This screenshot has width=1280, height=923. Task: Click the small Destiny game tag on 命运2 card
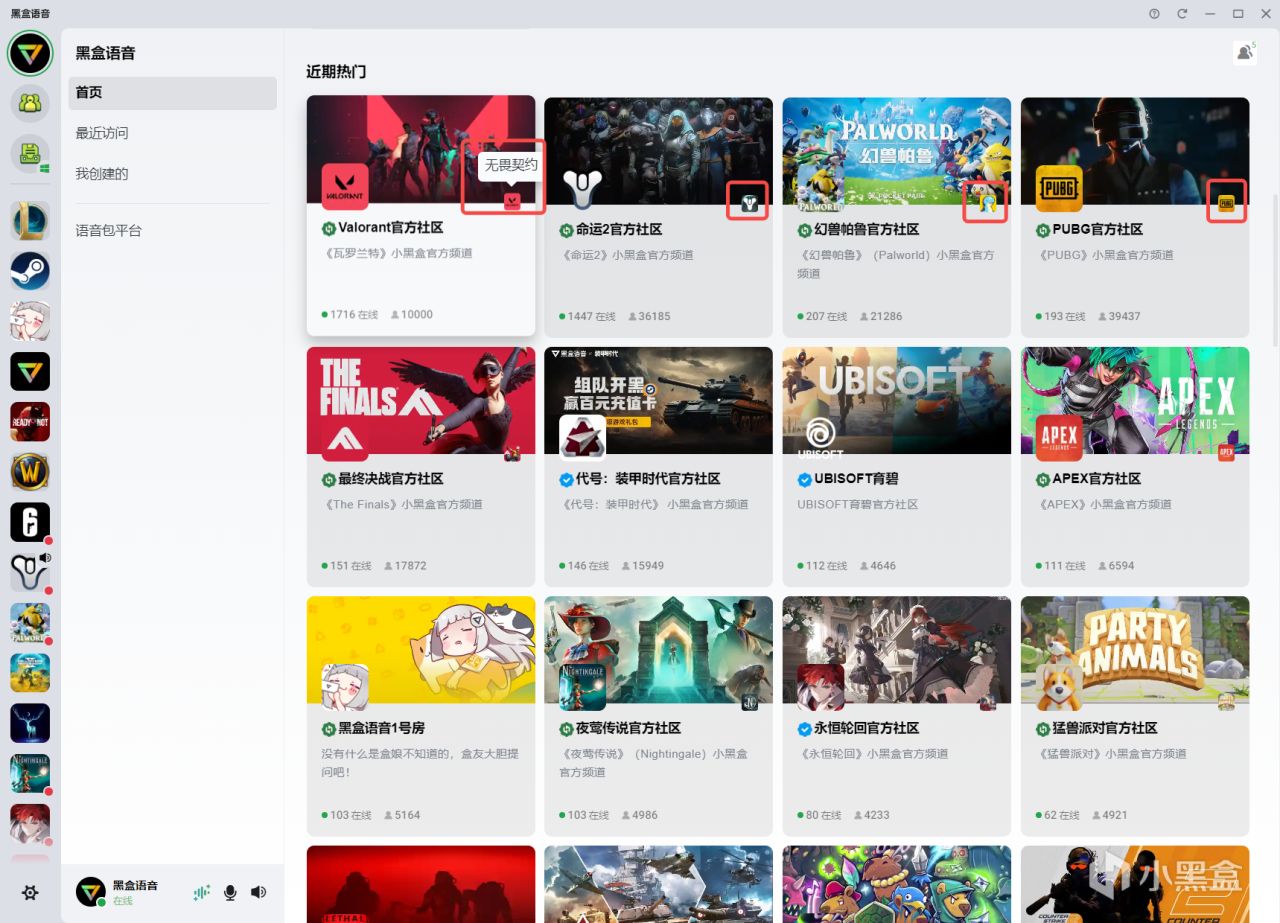(x=750, y=204)
